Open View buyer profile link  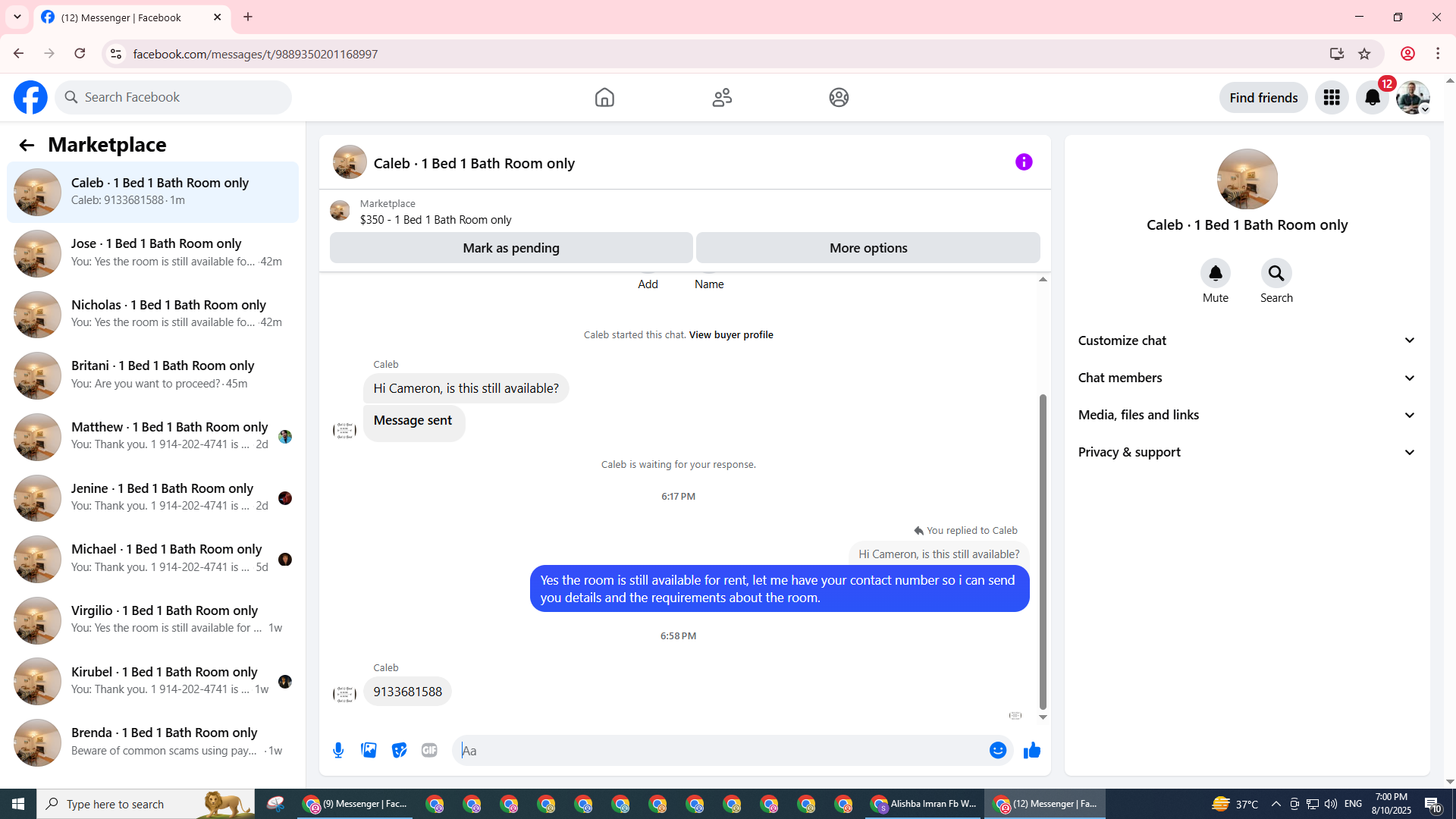[x=730, y=334]
